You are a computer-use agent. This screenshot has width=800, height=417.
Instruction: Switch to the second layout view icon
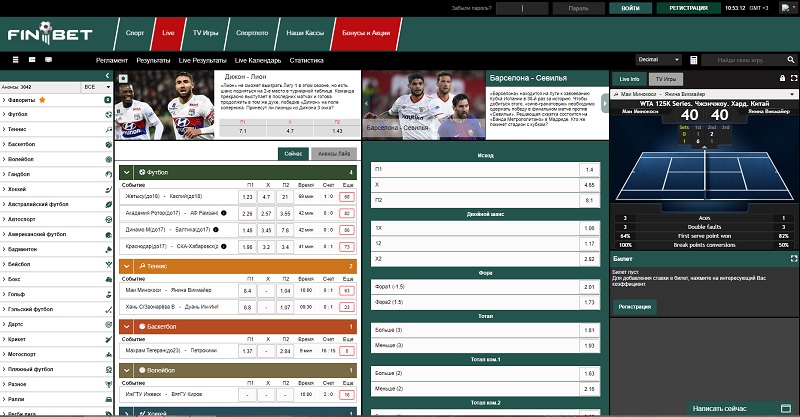(x=32, y=60)
